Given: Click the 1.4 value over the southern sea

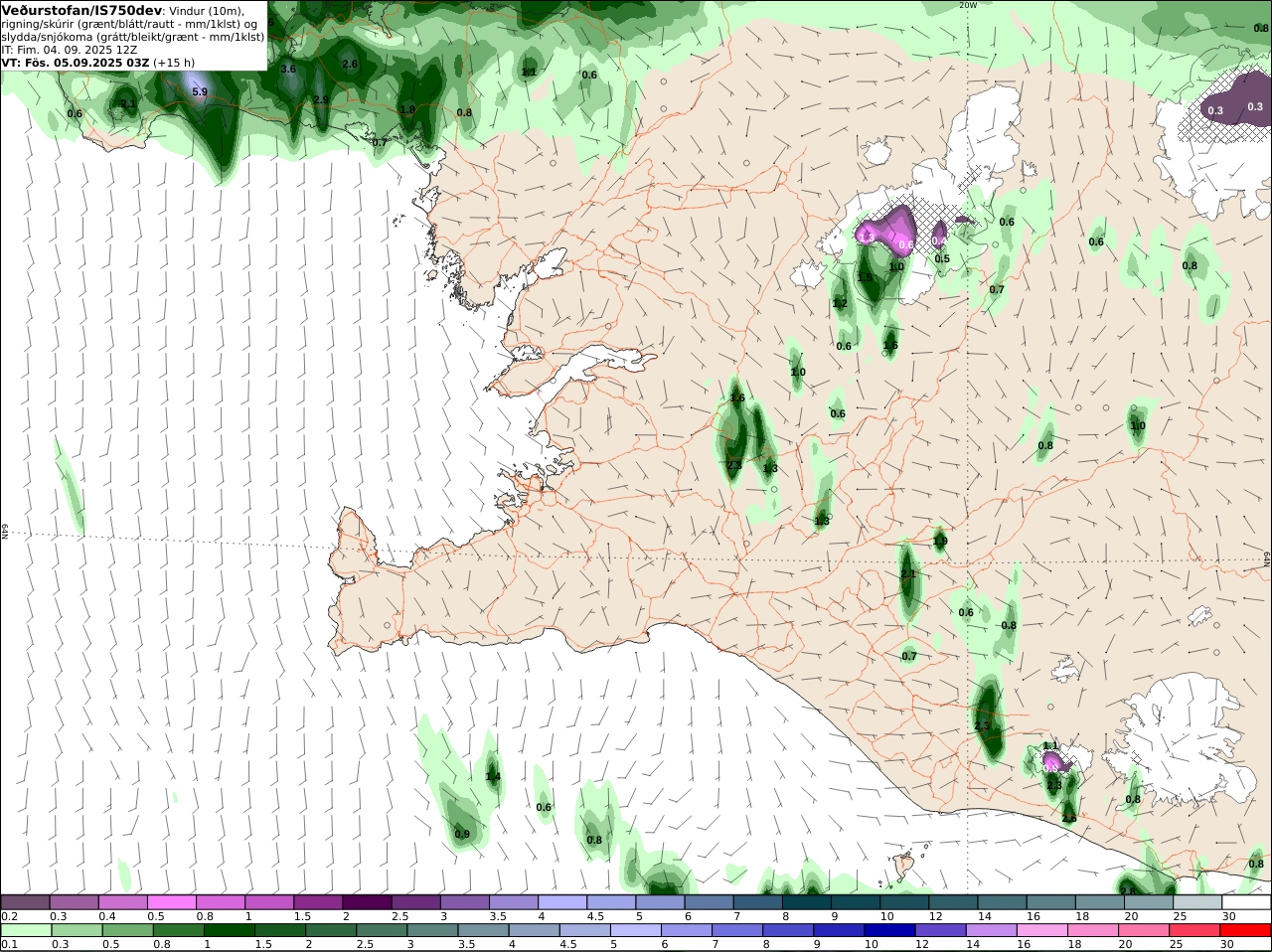Looking at the screenshot, I should pyautogui.click(x=493, y=777).
